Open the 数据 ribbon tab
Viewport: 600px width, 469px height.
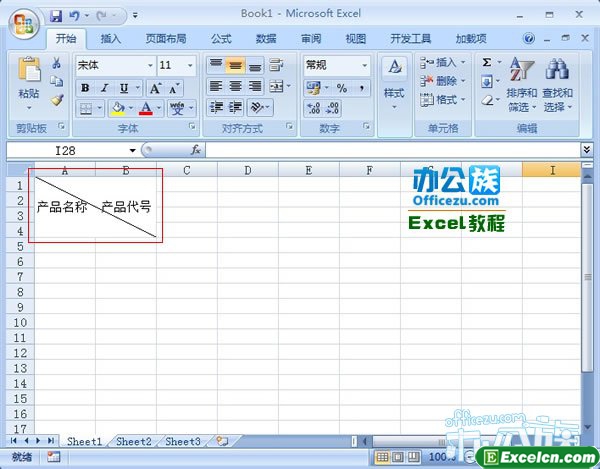click(266, 39)
